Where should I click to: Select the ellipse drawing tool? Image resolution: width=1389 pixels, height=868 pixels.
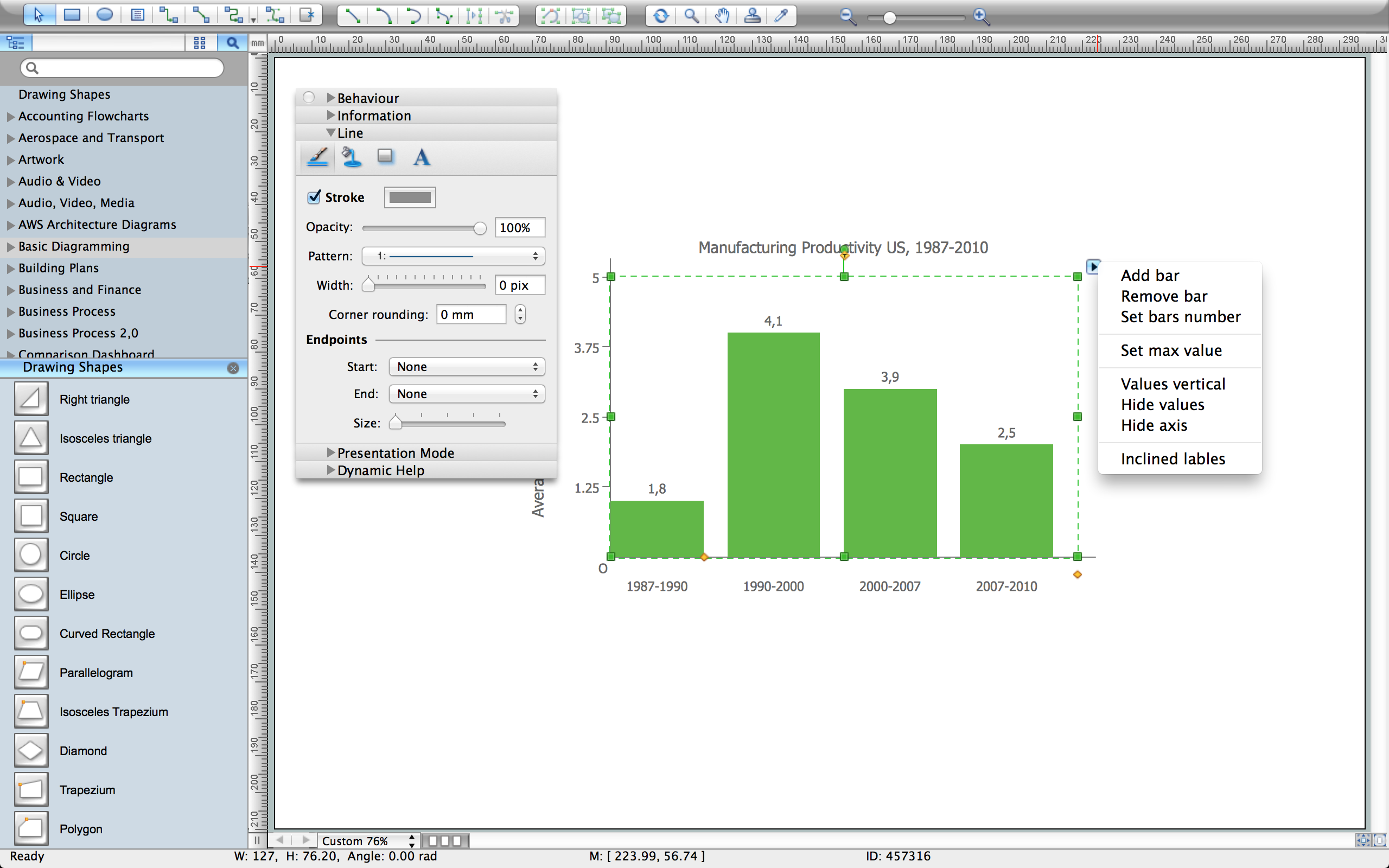[30, 594]
